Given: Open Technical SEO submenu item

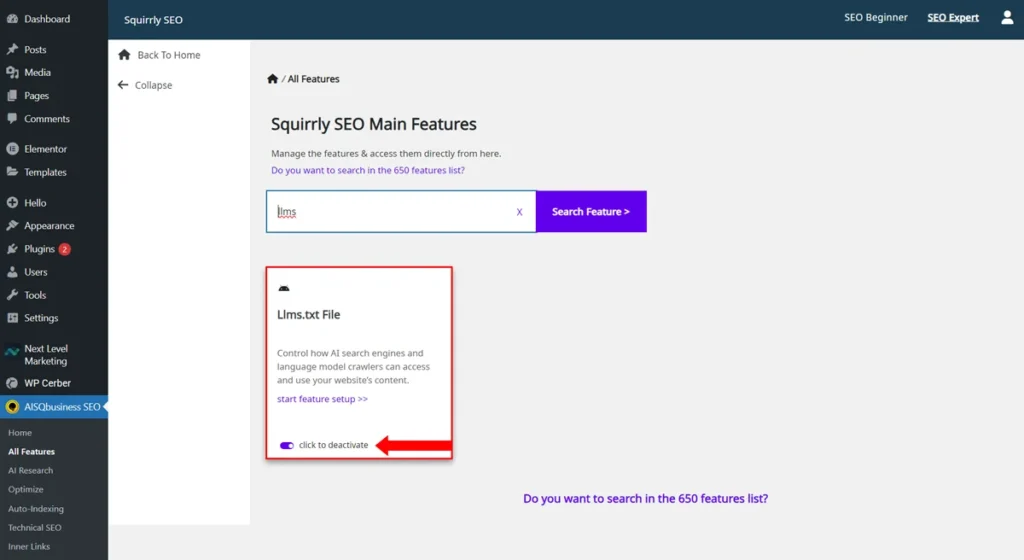Looking at the screenshot, I should 35,527.
